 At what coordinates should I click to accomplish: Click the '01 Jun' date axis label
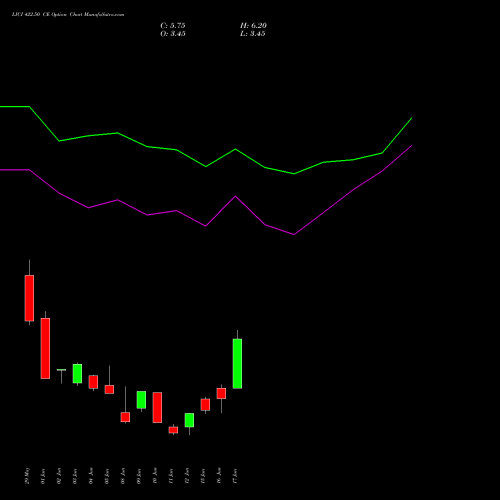43,476
